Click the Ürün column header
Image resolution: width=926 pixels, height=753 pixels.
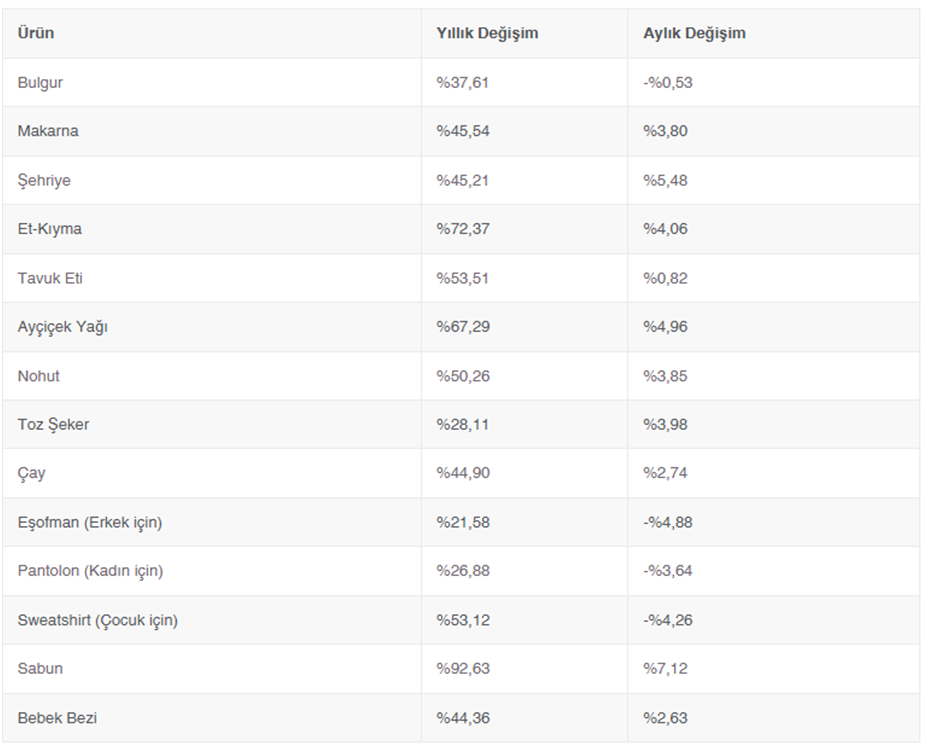click(x=36, y=33)
